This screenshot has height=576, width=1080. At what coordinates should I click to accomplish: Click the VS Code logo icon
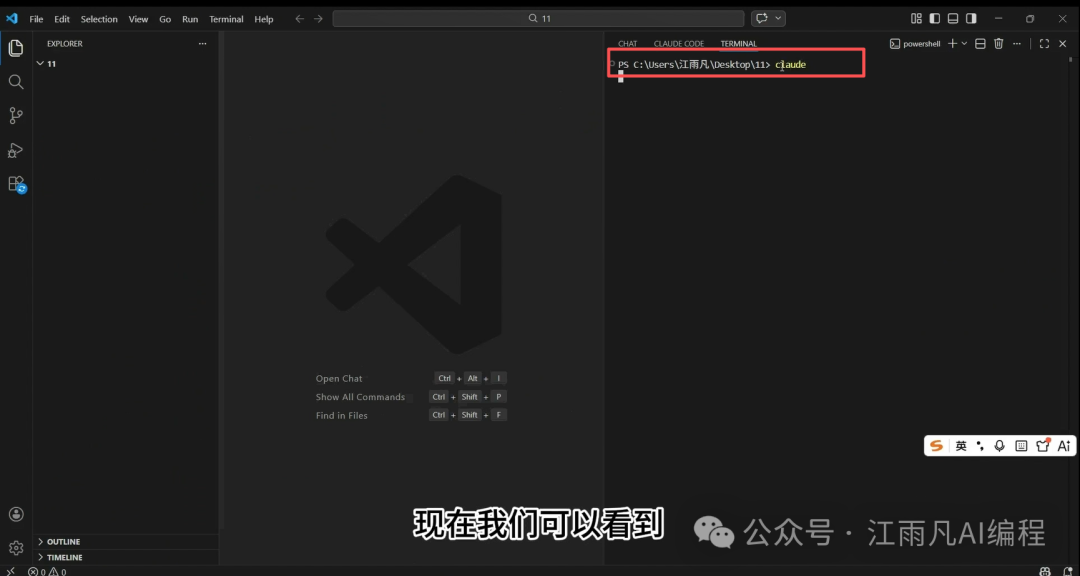pyautogui.click(x=12, y=19)
